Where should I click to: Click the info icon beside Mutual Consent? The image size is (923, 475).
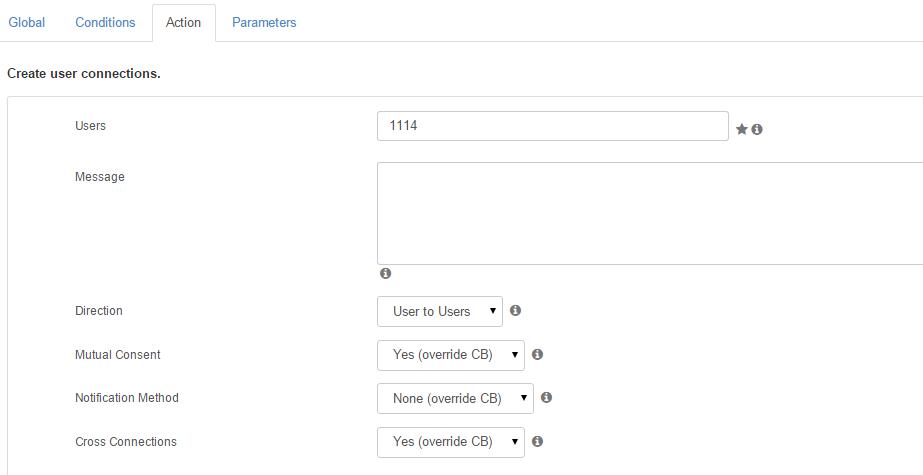[537, 354]
